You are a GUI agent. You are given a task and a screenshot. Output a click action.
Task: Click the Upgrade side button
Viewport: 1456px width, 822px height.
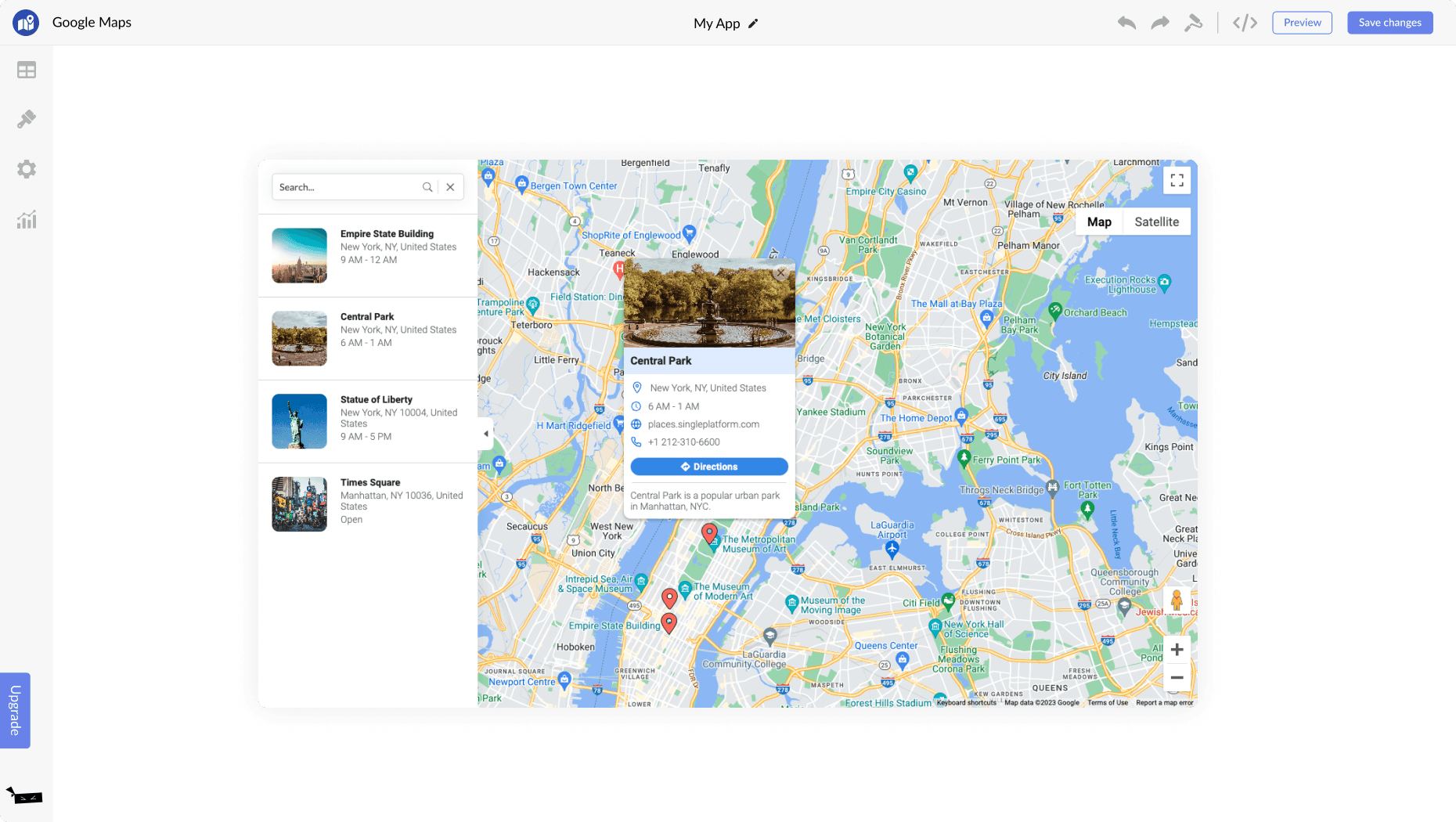click(x=15, y=710)
